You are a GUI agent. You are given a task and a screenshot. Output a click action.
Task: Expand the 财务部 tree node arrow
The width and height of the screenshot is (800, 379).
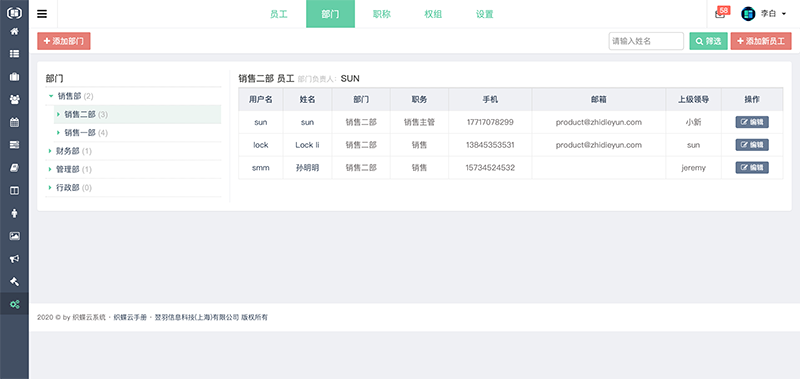pos(50,151)
